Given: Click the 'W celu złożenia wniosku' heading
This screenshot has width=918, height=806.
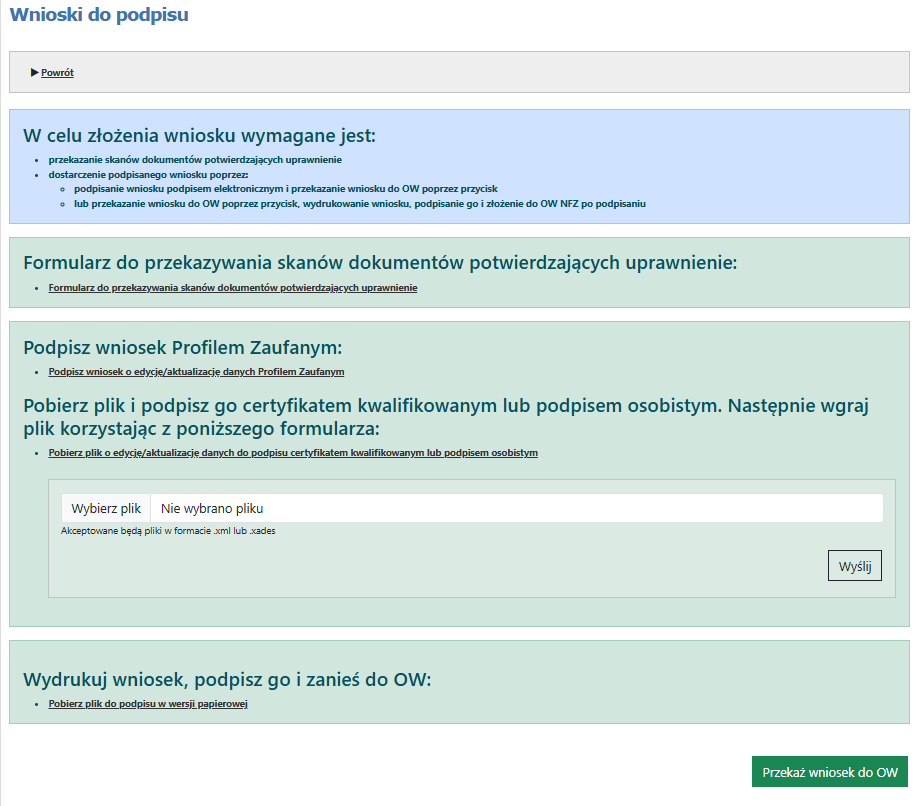Looking at the screenshot, I should 199,135.
